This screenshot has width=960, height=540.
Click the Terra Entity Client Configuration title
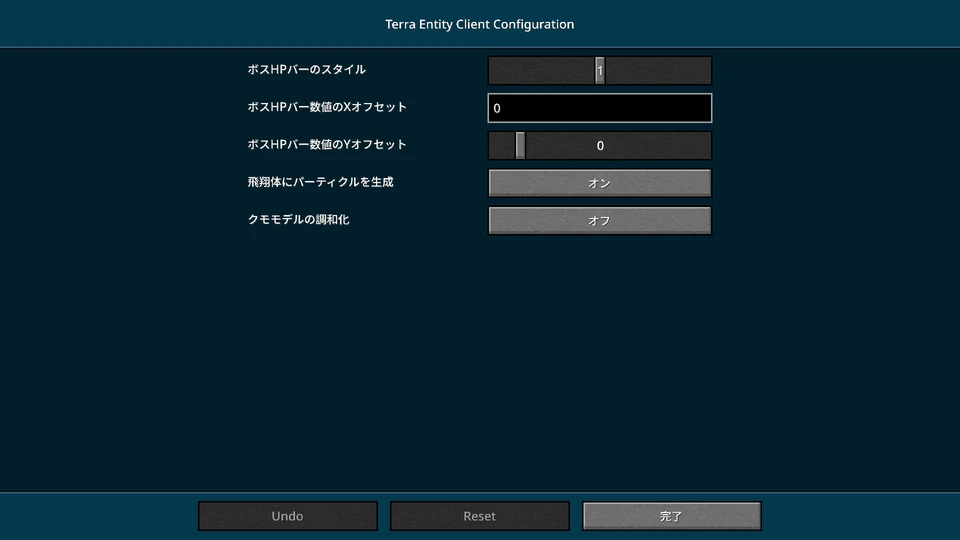(x=479, y=24)
